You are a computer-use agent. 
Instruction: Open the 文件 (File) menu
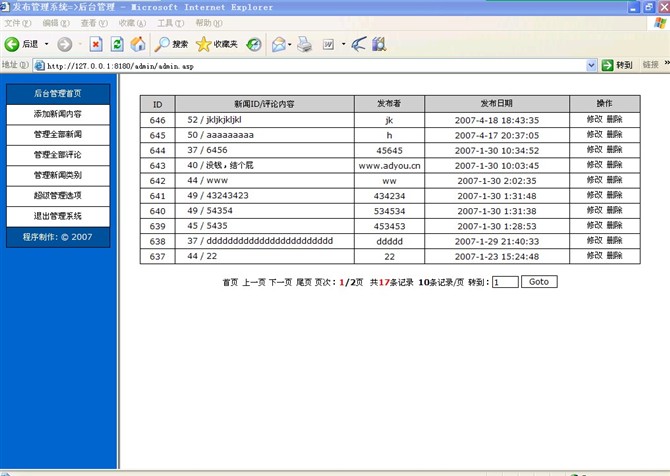click(x=18, y=23)
